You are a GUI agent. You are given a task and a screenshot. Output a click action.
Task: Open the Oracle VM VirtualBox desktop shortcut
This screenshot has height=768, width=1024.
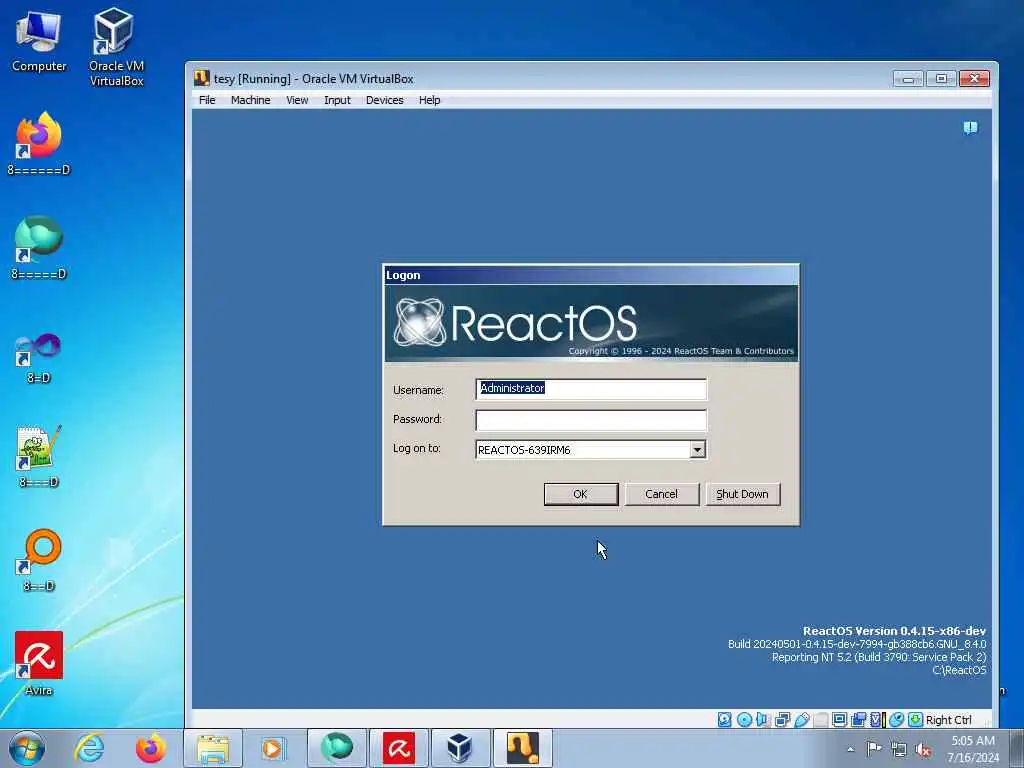tap(116, 48)
